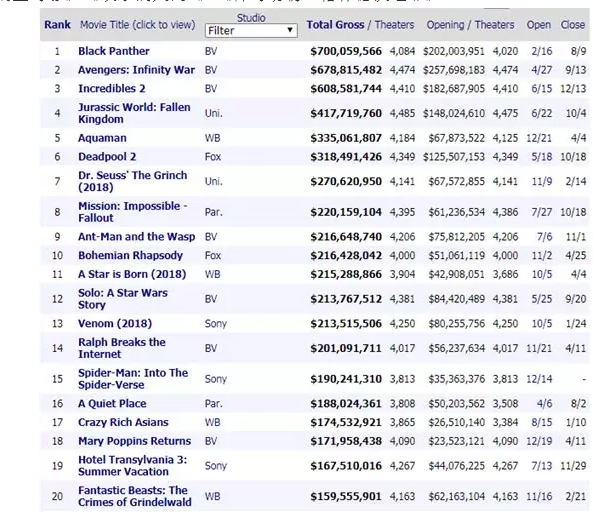
Task: Open Dr. Seuss' The Grinch link
Action: (x=133, y=181)
